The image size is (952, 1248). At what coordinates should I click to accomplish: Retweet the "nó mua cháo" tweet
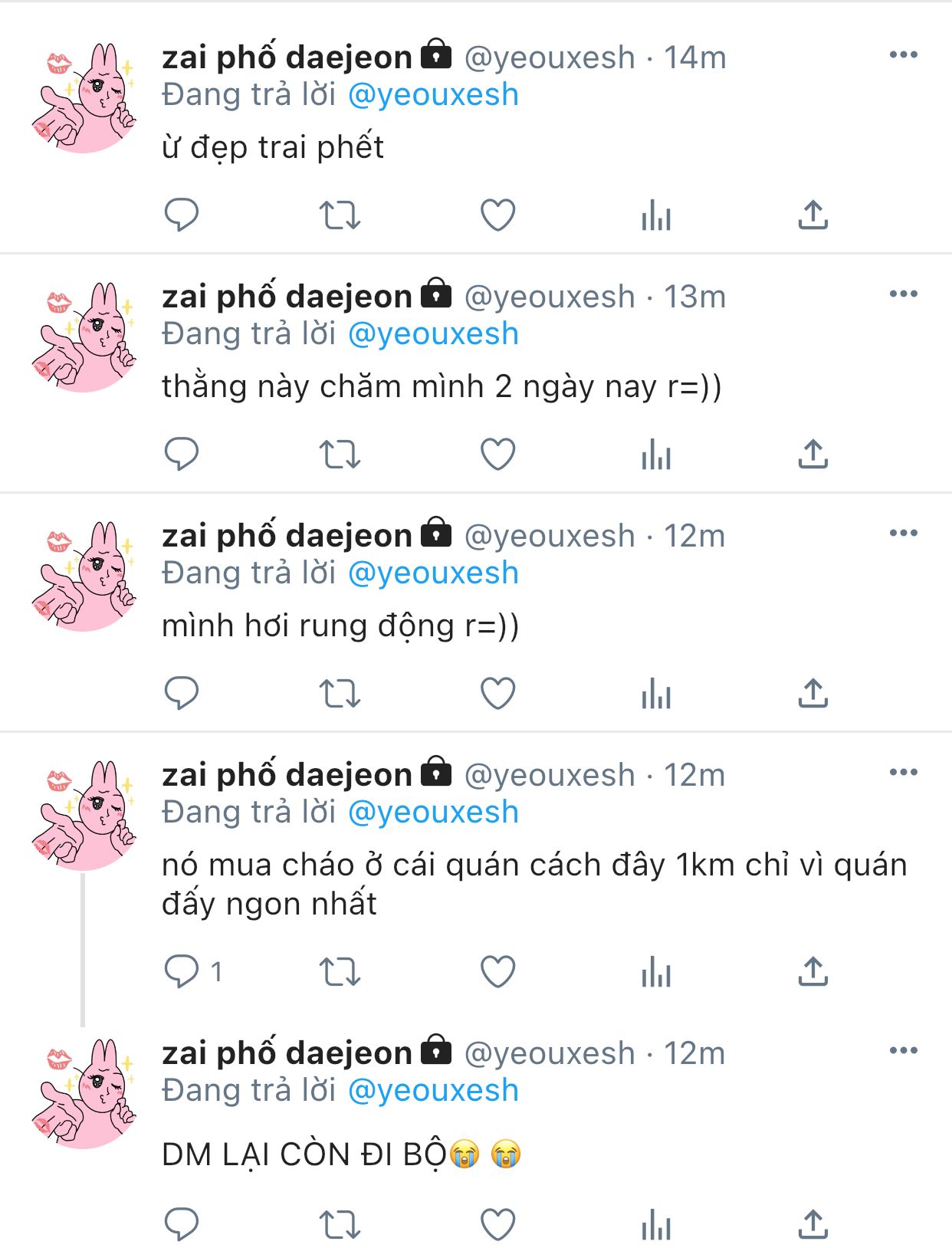tap(340, 972)
